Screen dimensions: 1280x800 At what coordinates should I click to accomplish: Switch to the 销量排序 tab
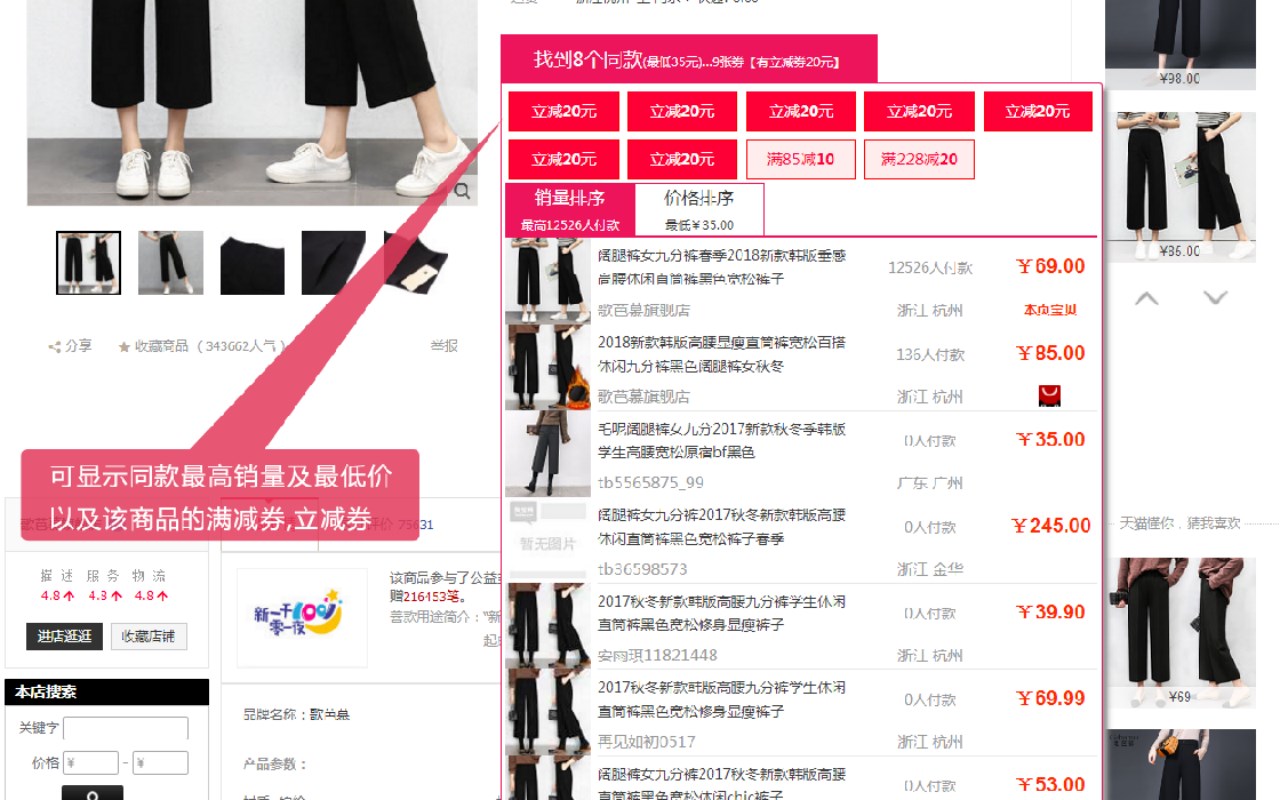570,210
